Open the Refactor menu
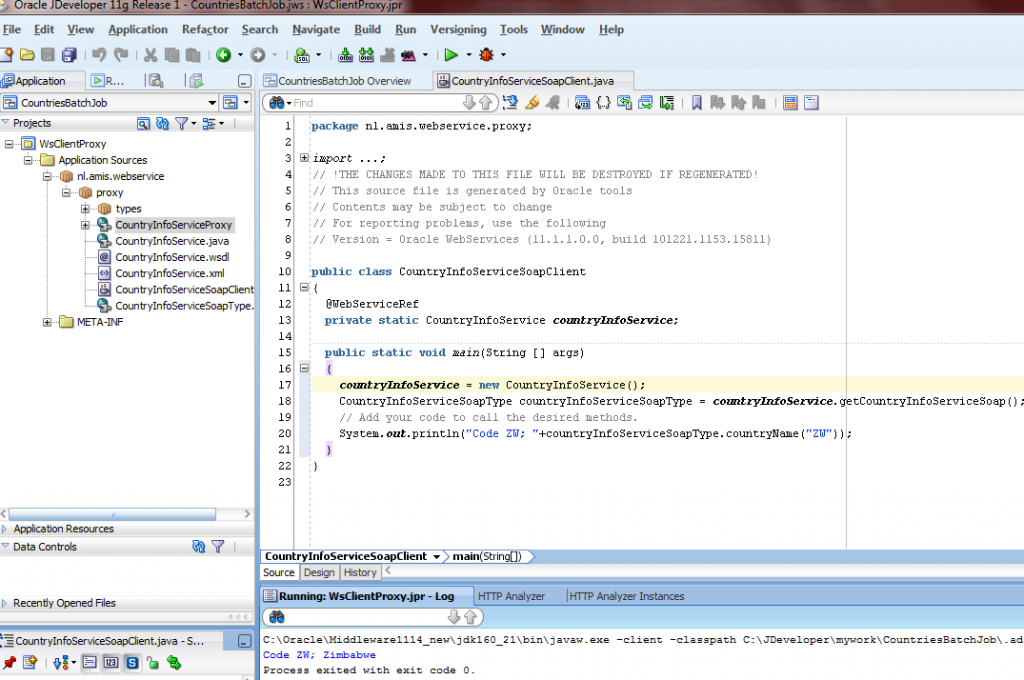 pyautogui.click(x=205, y=30)
